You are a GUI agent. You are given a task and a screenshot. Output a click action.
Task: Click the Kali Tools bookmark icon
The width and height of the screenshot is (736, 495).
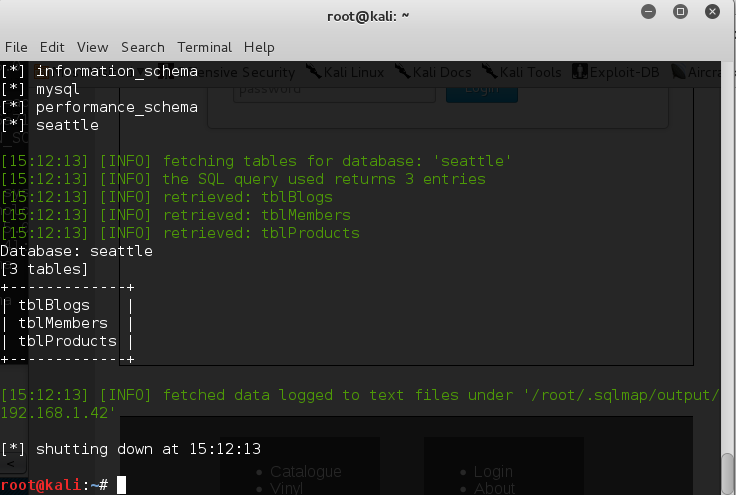tap(488, 72)
